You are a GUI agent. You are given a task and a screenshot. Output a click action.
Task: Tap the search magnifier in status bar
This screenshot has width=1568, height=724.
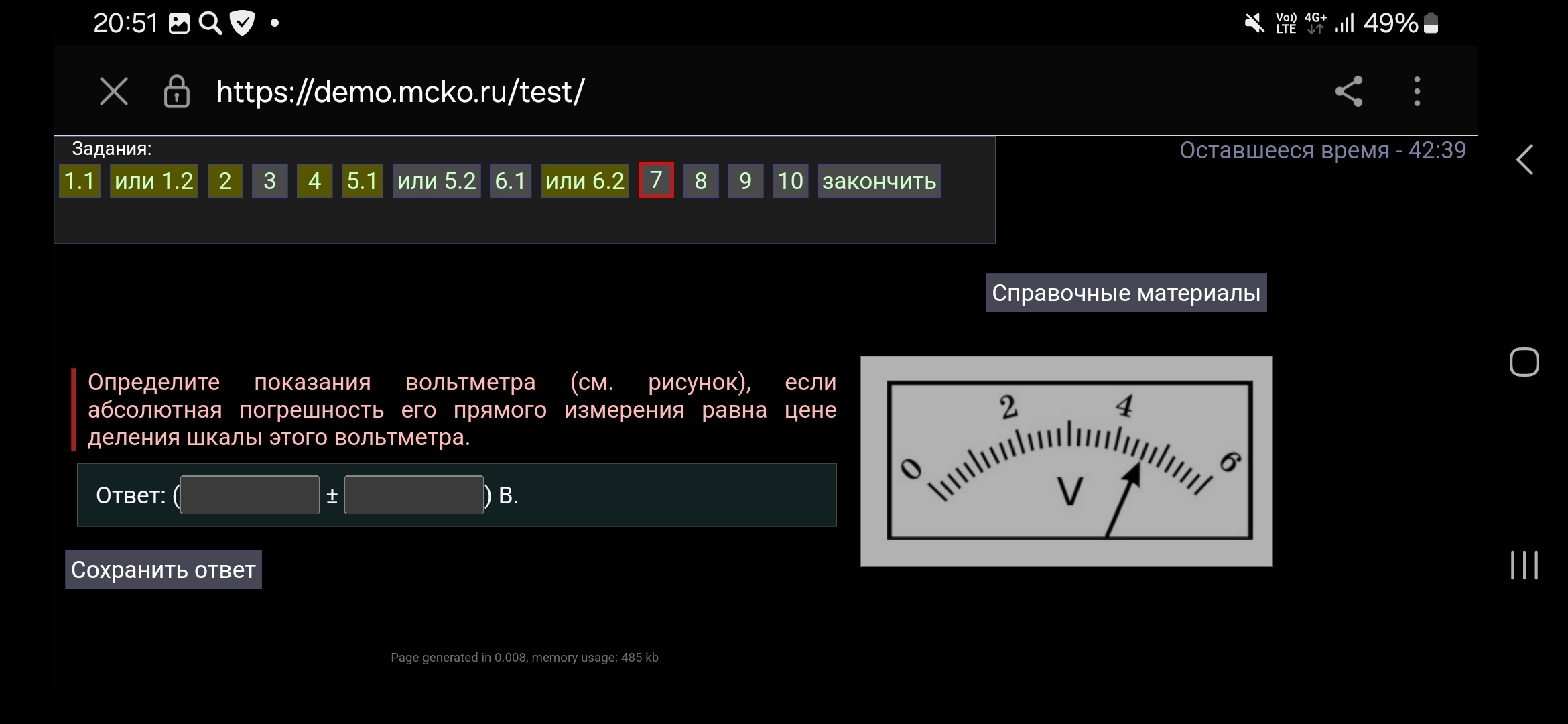[210, 23]
